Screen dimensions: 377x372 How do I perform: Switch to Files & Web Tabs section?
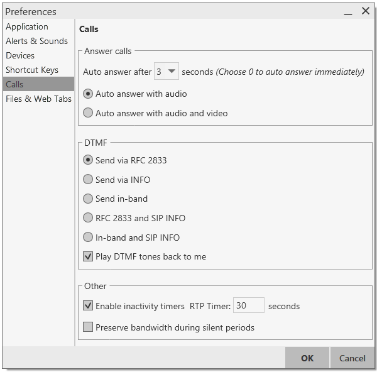click(38, 99)
